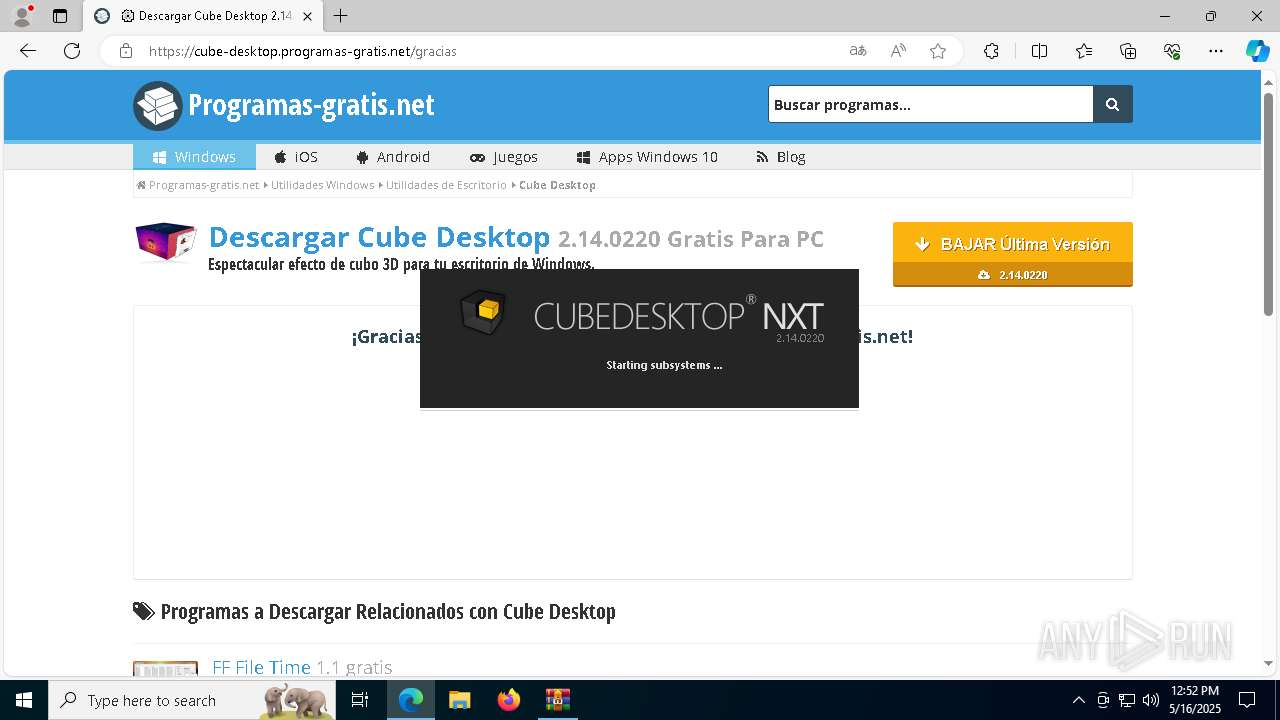1280x720 pixels.
Task: Open a new browser tab
Action: tap(341, 16)
